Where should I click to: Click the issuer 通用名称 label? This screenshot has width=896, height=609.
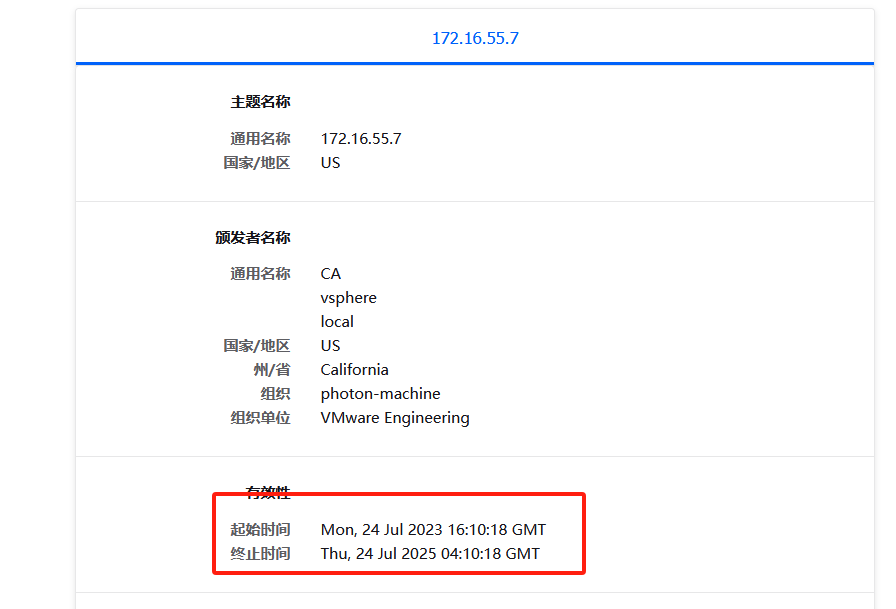tap(261, 274)
